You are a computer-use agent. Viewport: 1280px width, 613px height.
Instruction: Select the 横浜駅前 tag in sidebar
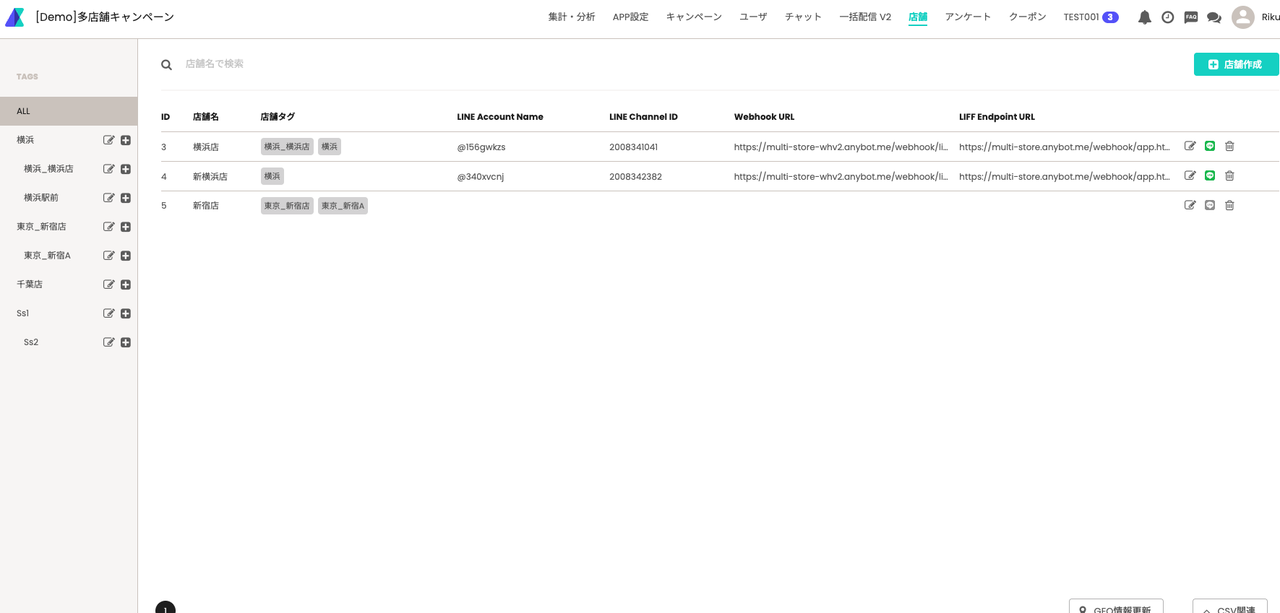click(x=41, y=198)
